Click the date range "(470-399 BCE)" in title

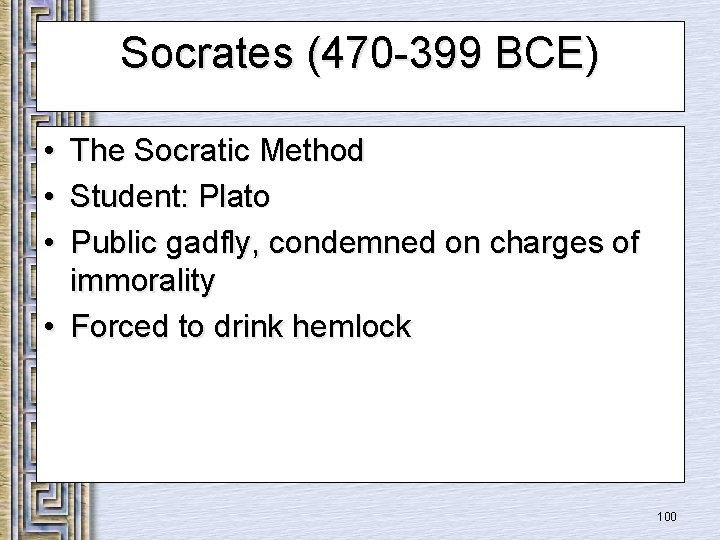click(x=453, y=54)
